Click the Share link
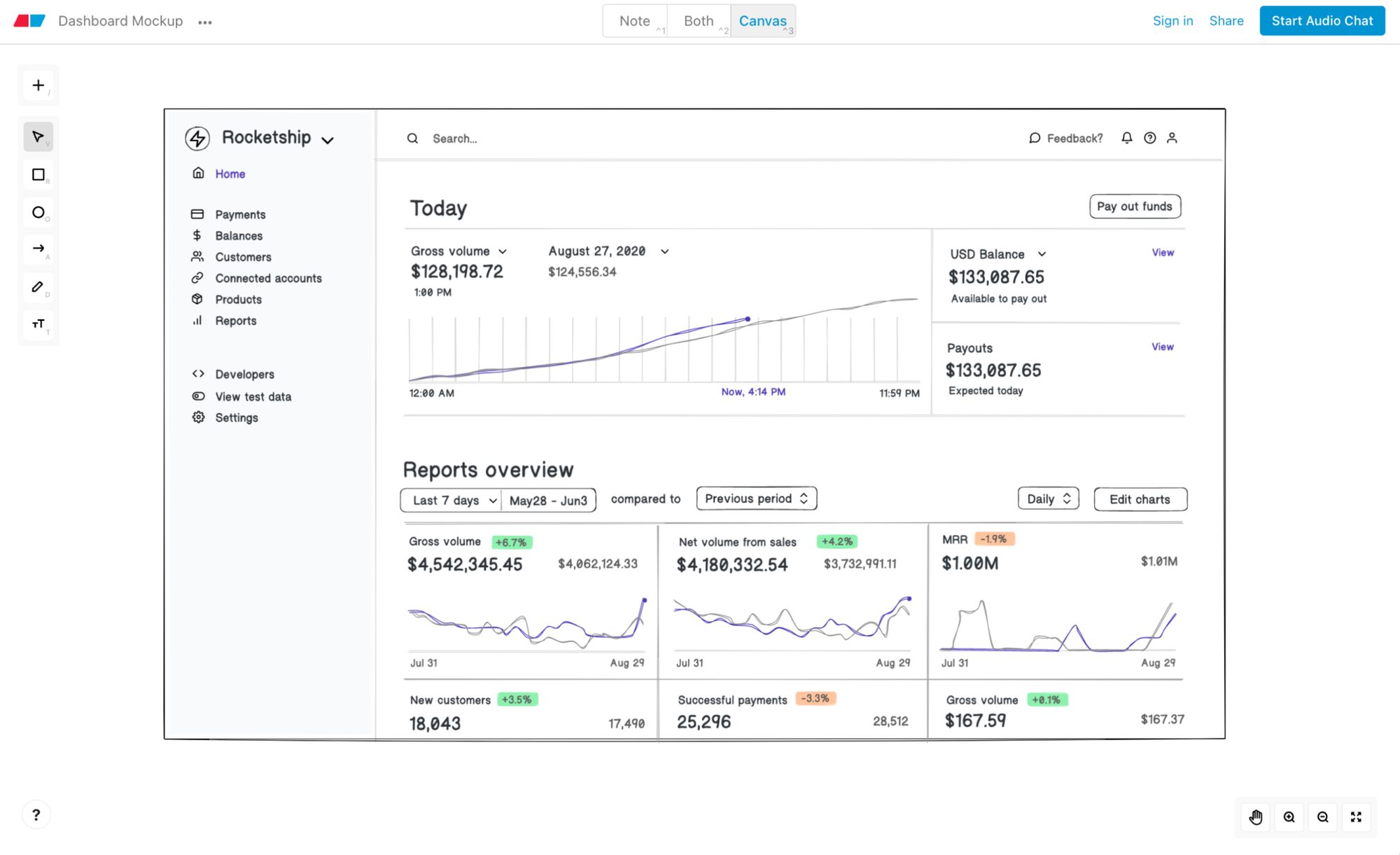This screenshot has width=1400, height=855. (x=1226, y=21)
